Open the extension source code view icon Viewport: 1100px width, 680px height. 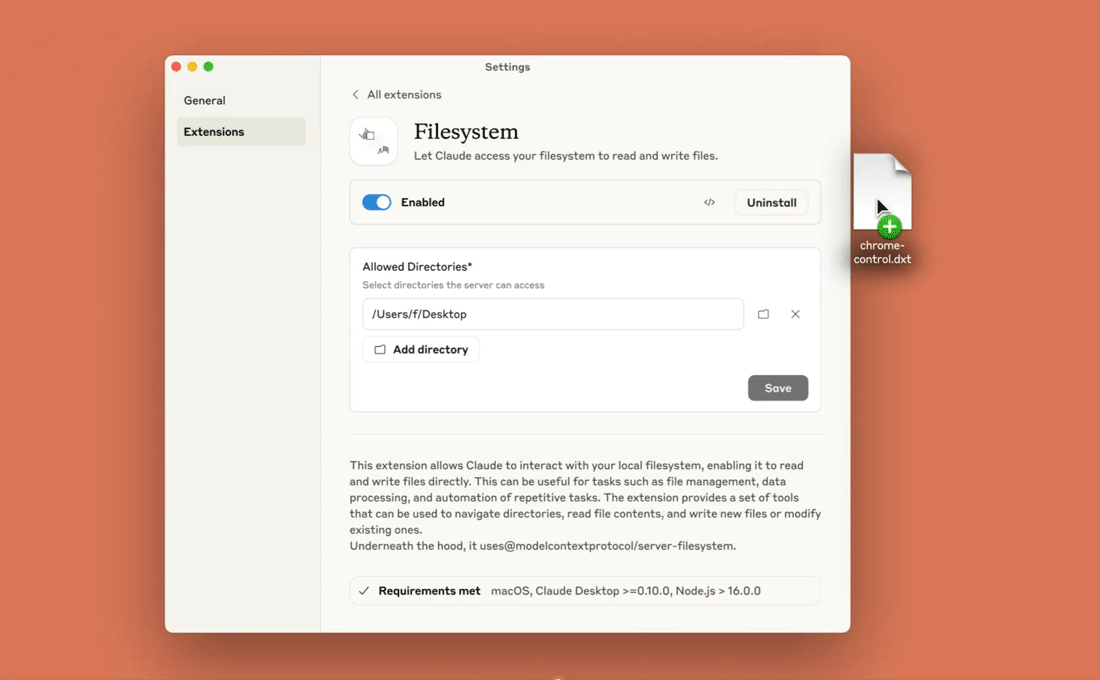[709, 202]
